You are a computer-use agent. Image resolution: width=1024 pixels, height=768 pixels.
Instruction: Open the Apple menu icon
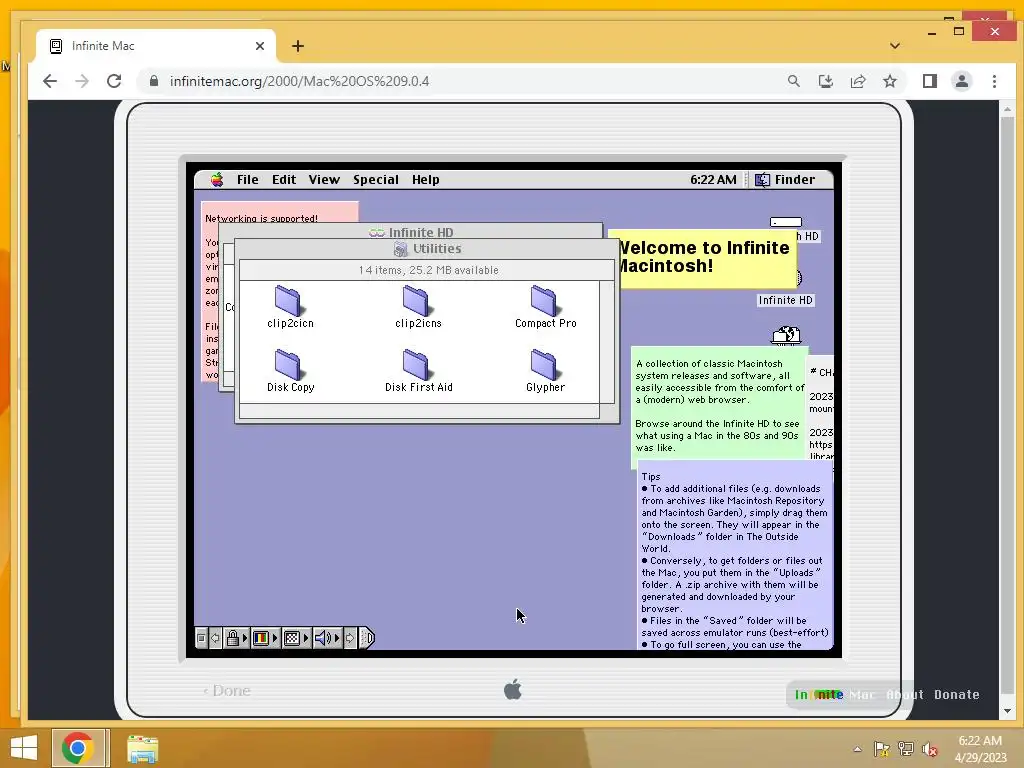pos(217,180)
